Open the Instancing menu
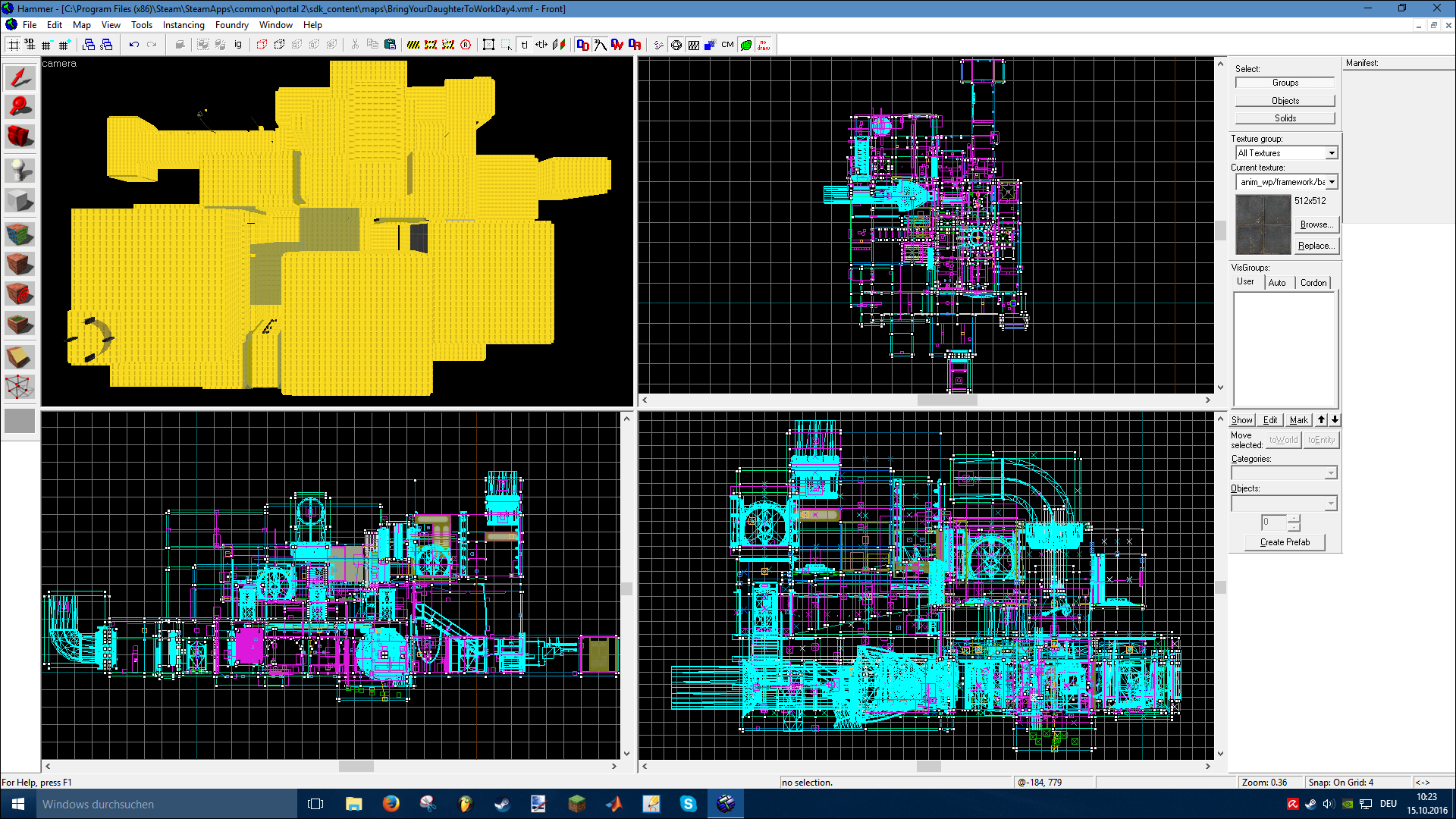Viewport: 1456px width, 819px height. pyautogui.click(x=184, y=25)
